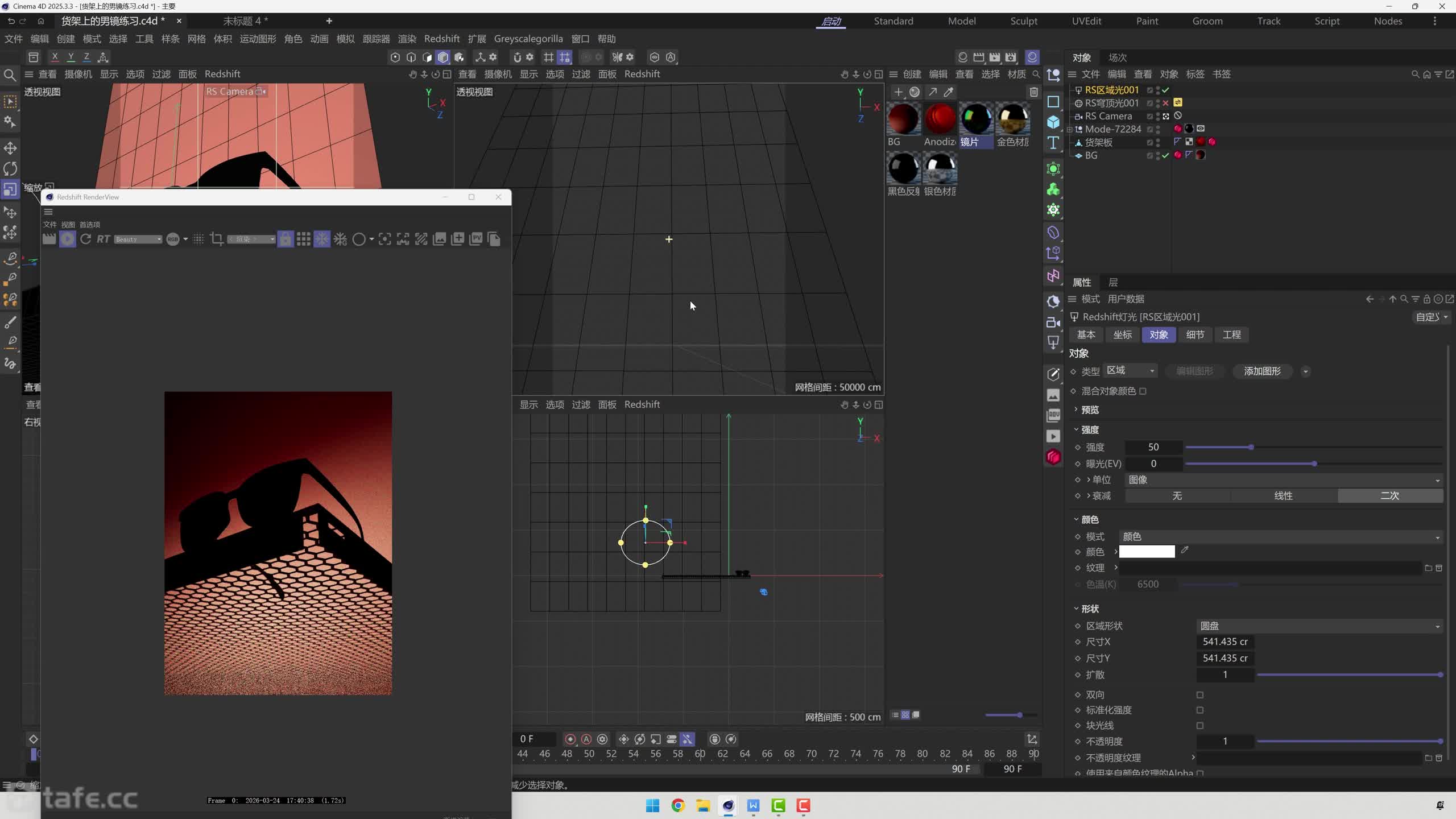Screen dimensions: 1456x819
Task: Select the Scale tool in left toolbar
Action: 10,189
